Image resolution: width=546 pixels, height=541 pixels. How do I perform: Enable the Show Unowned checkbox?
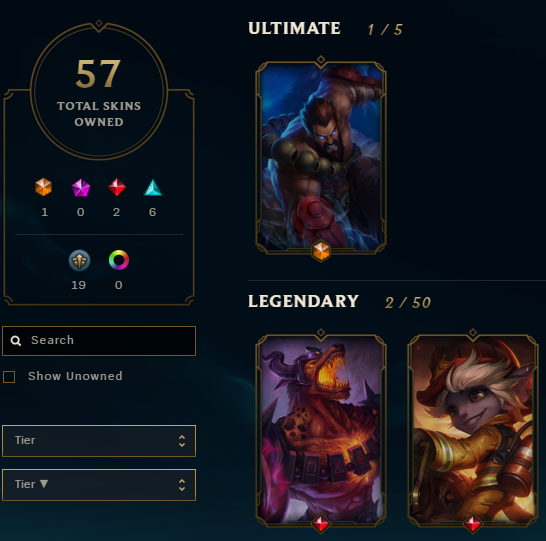(9, 377)
